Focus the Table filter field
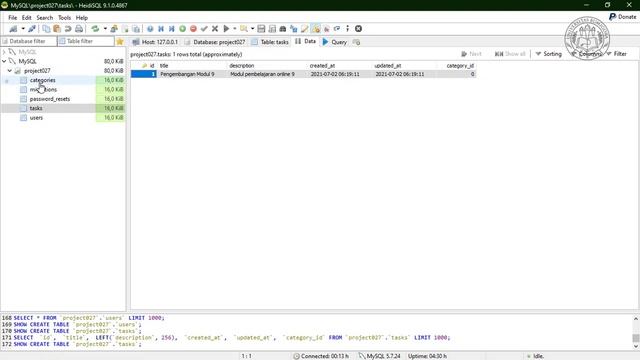The image size is (640, 360). tap(86, 41)
